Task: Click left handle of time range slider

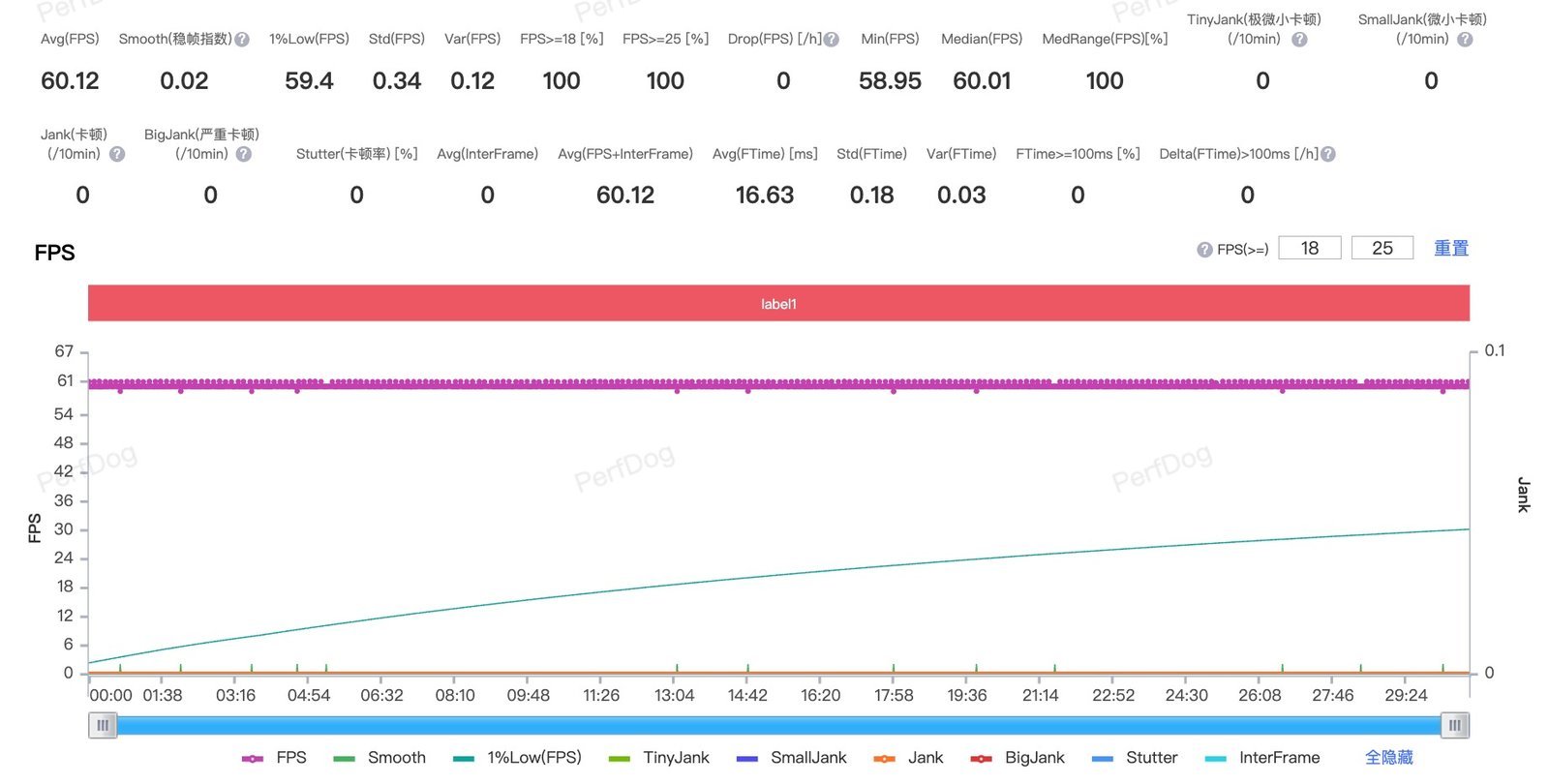Action: (x=103, y=725)
